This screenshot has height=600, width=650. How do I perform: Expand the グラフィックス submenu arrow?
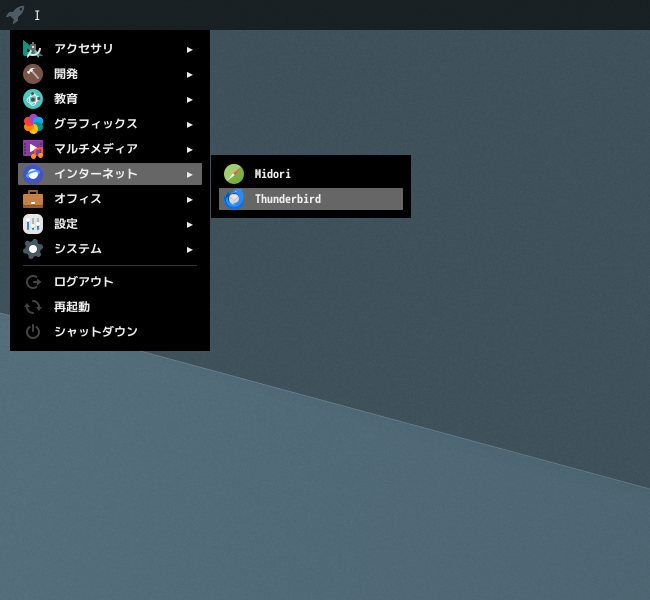pyautogui.click(x=189, y=124)
